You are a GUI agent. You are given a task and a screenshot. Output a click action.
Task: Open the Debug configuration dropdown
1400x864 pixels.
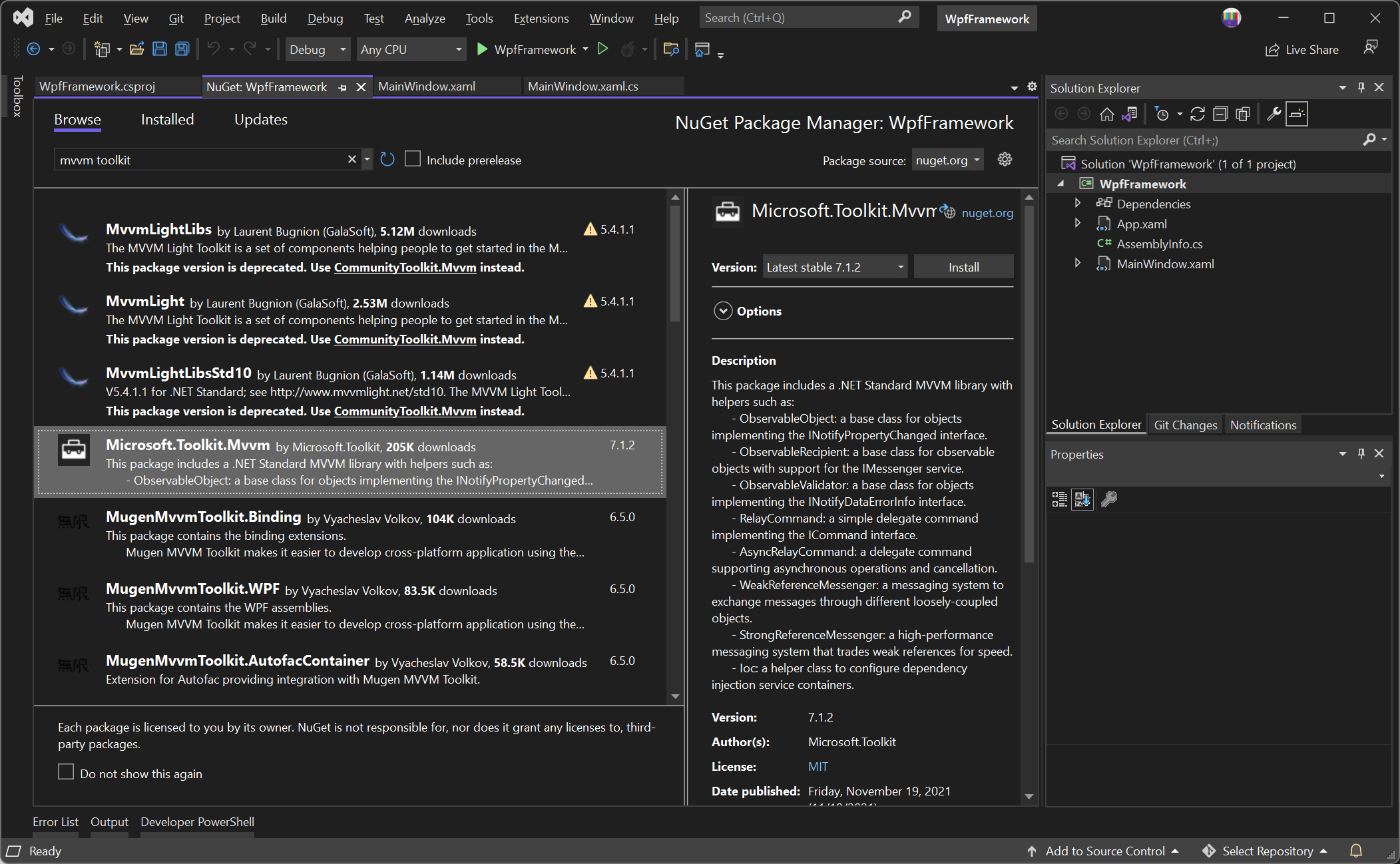tap(318, 50)
